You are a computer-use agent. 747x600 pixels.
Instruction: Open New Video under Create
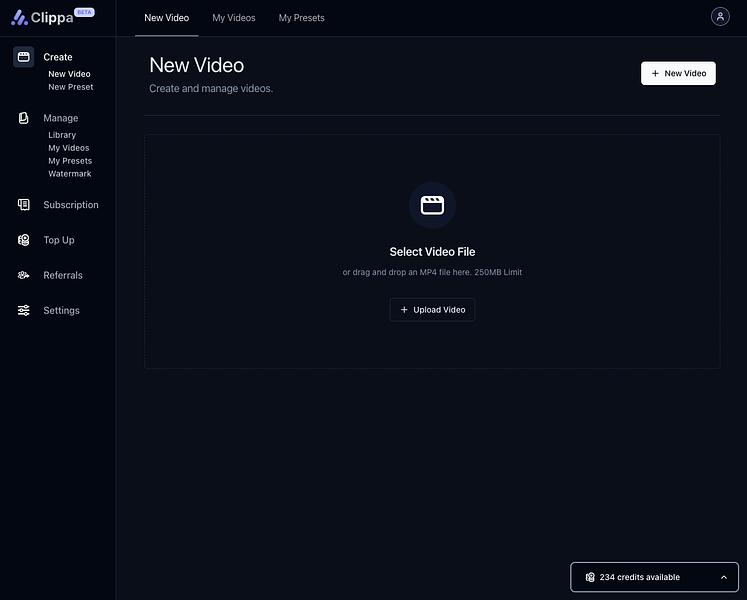pyautogui.click(x=69, y=74)
